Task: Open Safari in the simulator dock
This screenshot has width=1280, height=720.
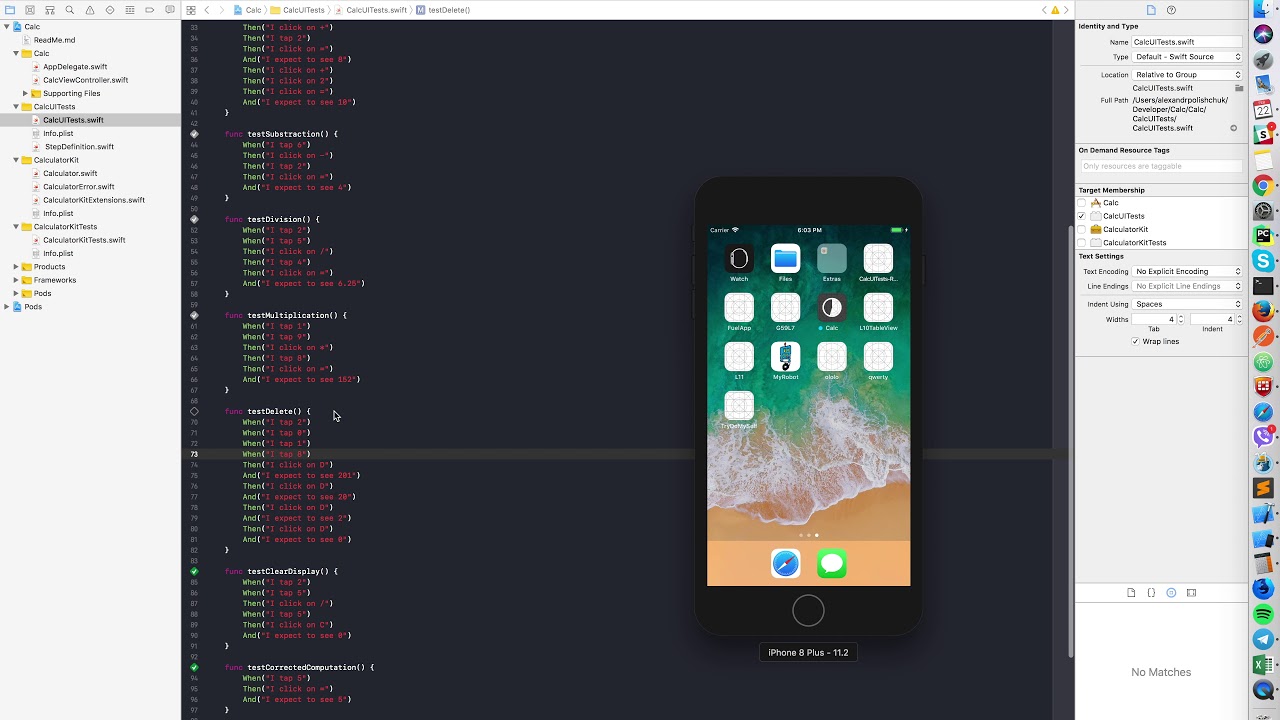Action: pyautogui.click(x=785, y=564)
